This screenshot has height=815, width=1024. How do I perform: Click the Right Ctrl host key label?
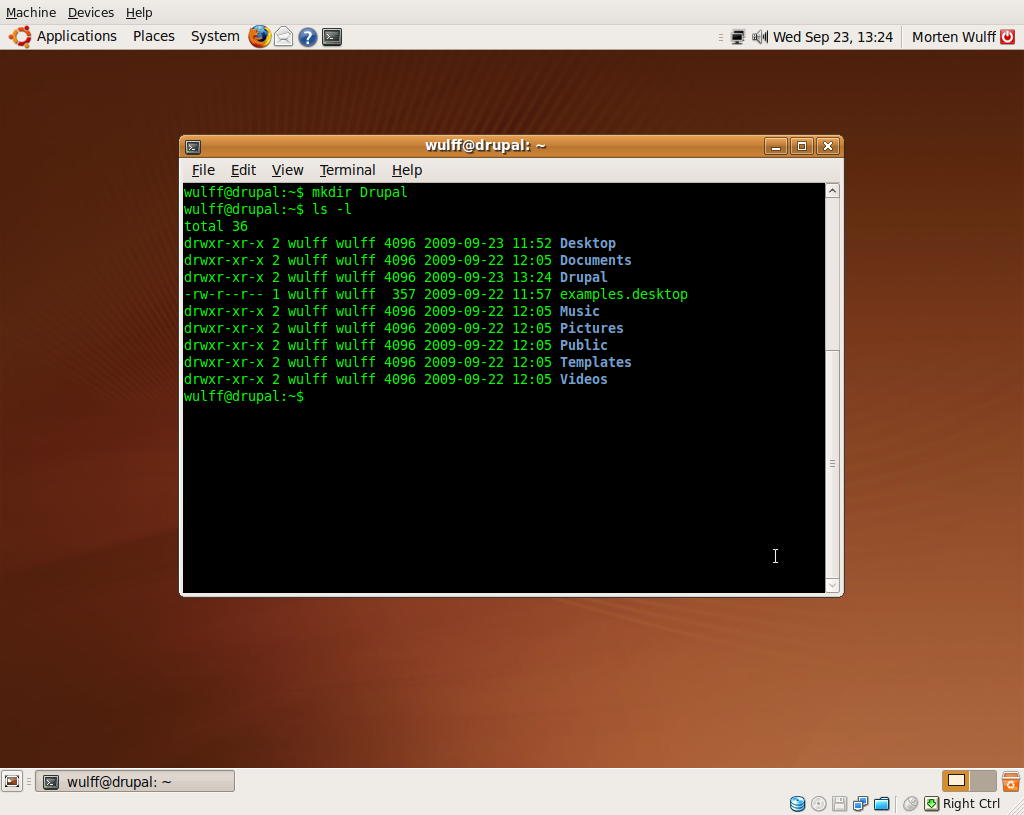971,804
